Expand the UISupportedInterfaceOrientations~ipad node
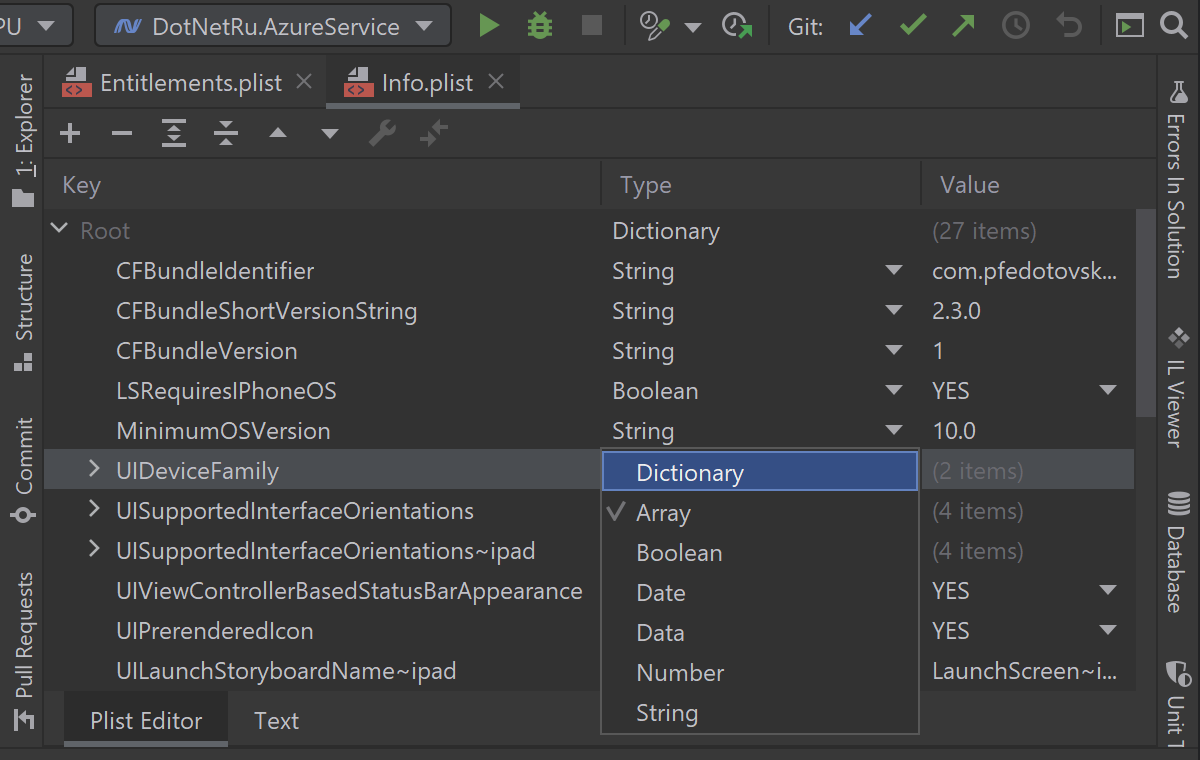The width and height of the screenshot is (1200, 760). click(x=94, y=548)
